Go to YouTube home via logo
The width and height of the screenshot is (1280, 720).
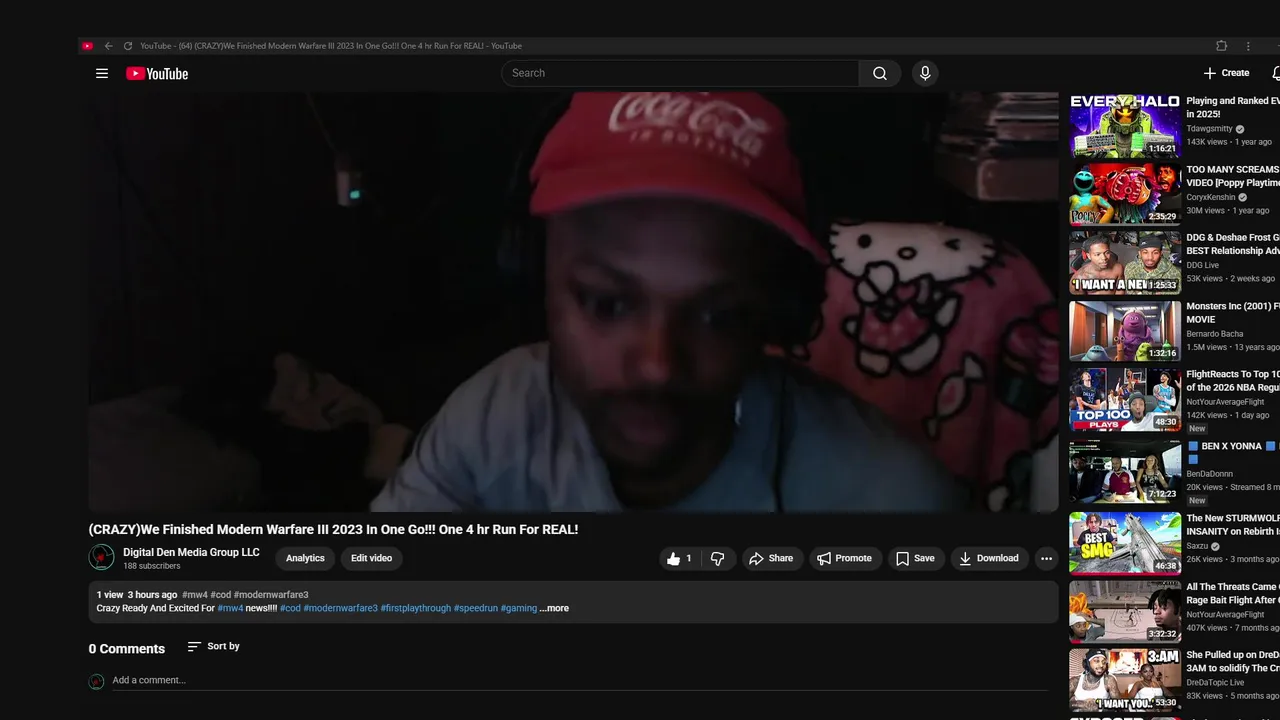(x=157, y=73)
